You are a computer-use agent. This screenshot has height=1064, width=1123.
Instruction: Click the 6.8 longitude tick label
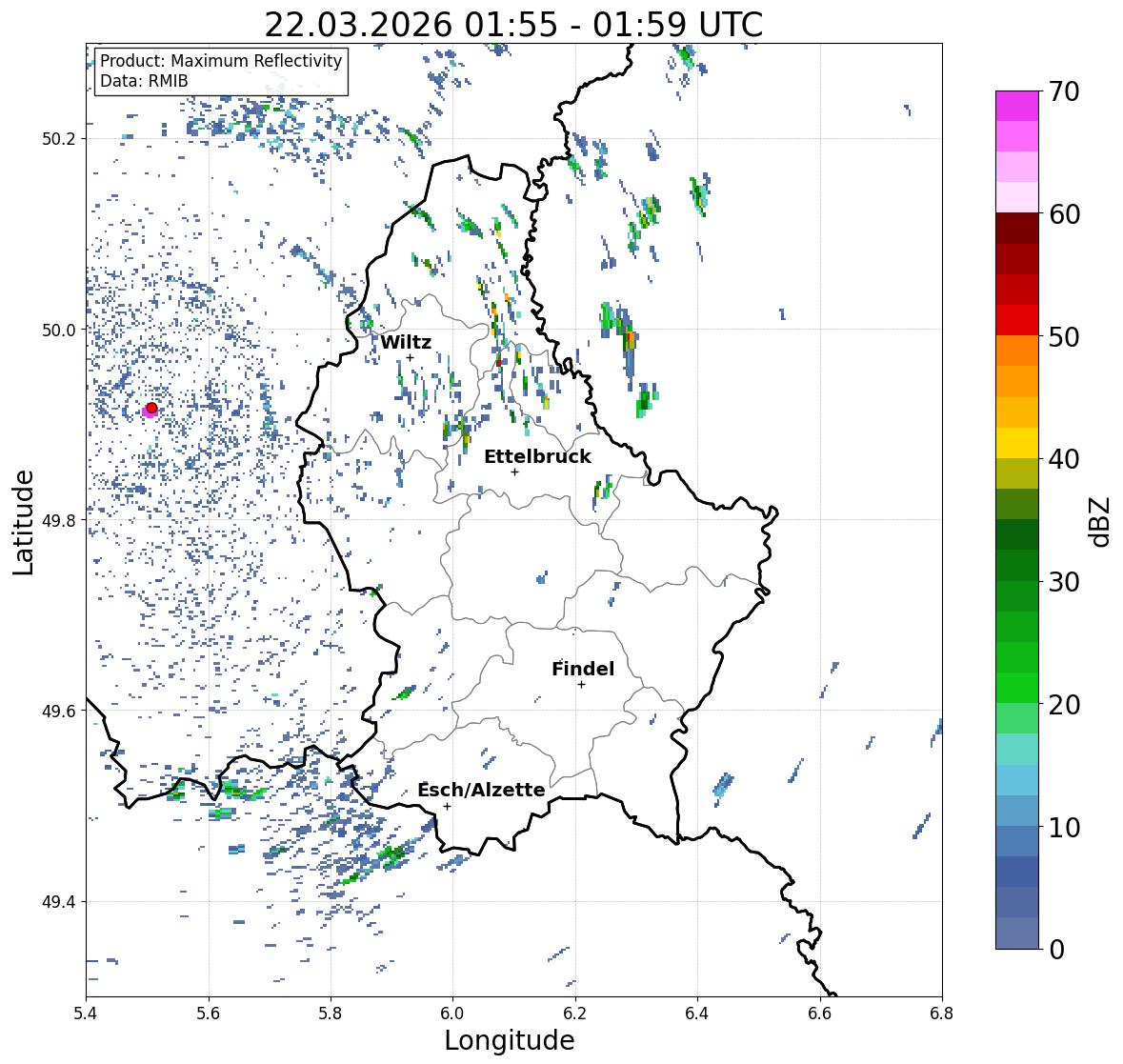pos(942,1014)
